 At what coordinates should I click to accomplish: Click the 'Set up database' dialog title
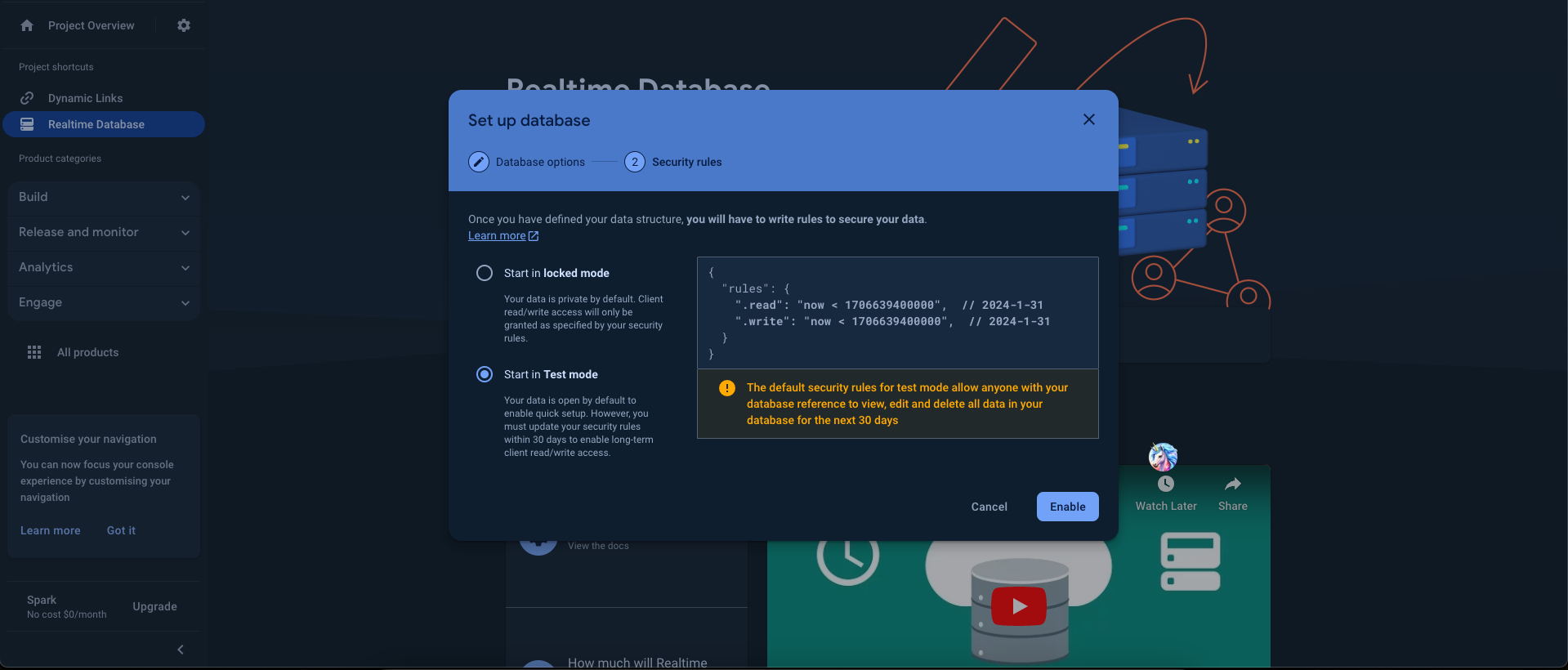coord(529,120)
